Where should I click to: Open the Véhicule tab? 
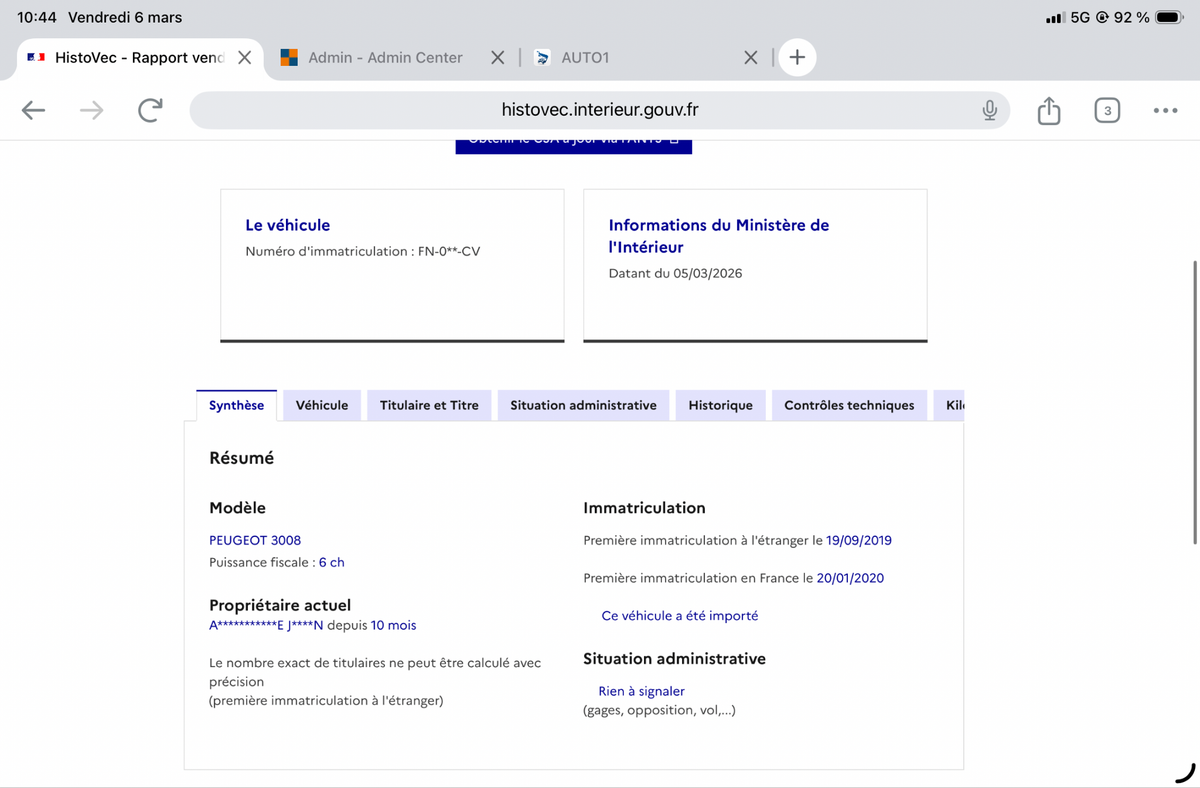[x=322, y=405]
